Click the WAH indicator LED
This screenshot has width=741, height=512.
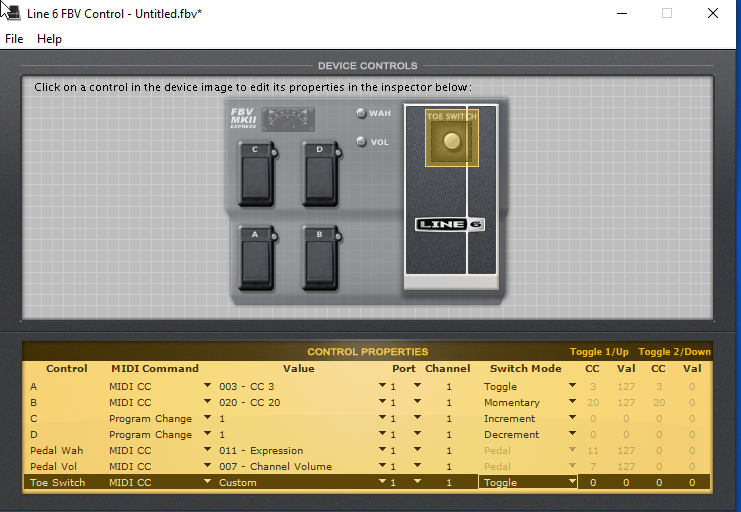(x=362, y=113)
